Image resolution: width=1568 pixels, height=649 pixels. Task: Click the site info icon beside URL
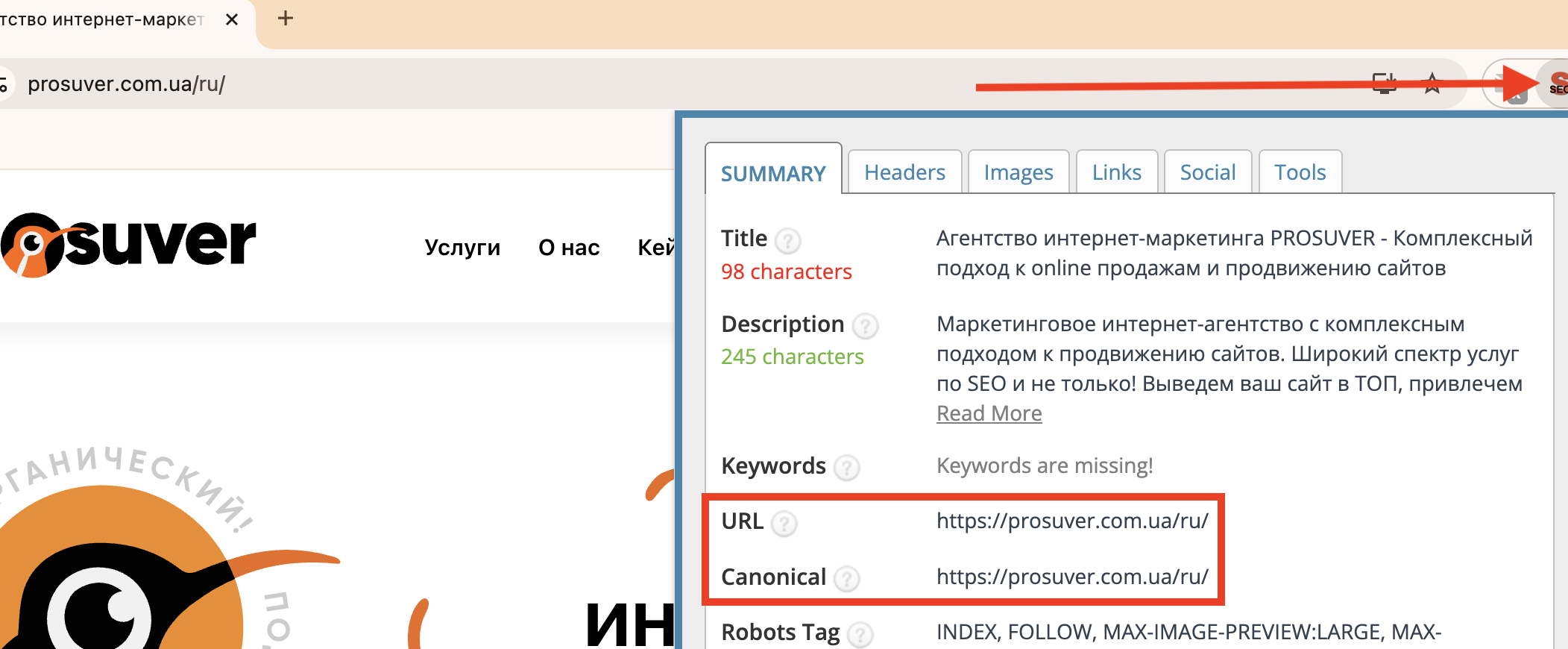point(4,84)
